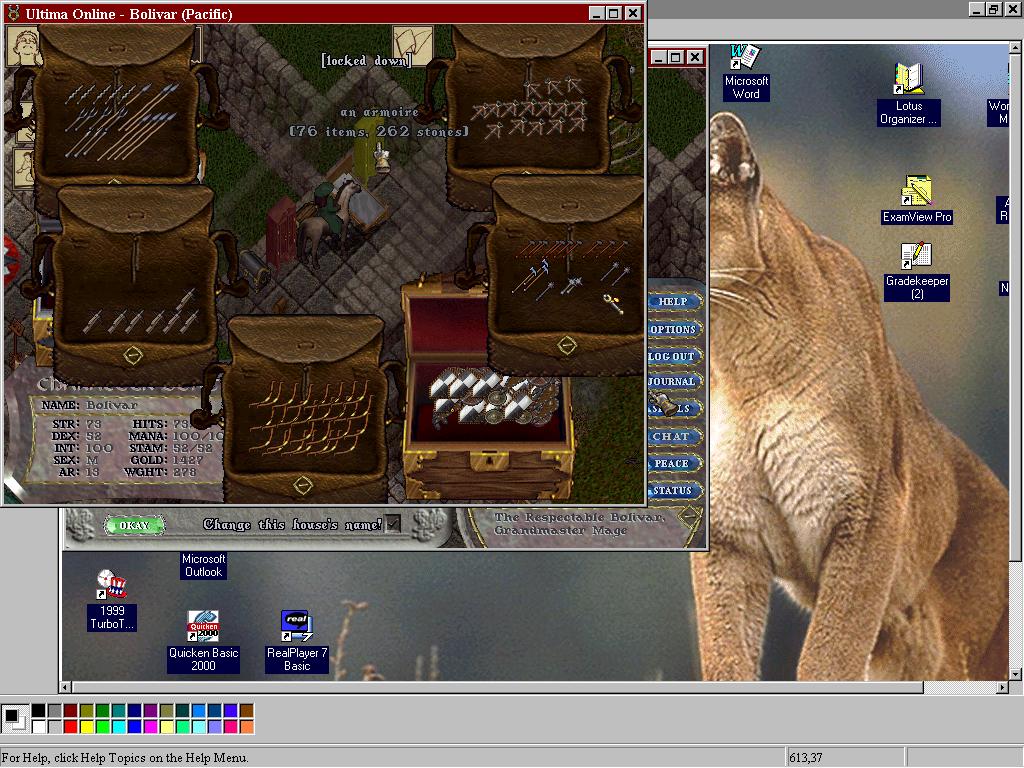The height and width of the screenshot is (768, 1024).
Task: Select the red armoire beside the horse
Action: [281, 232]
